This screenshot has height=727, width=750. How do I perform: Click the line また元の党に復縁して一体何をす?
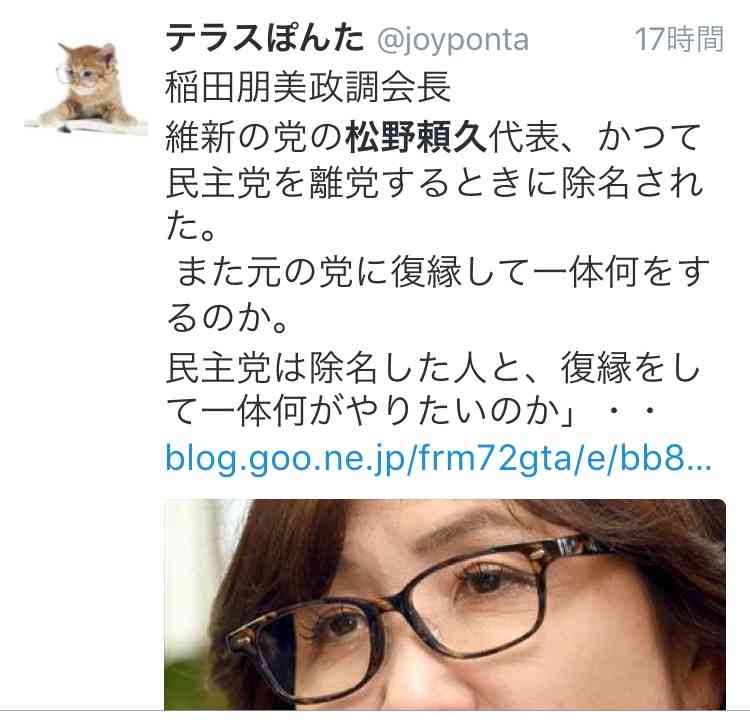click(442, 273)
